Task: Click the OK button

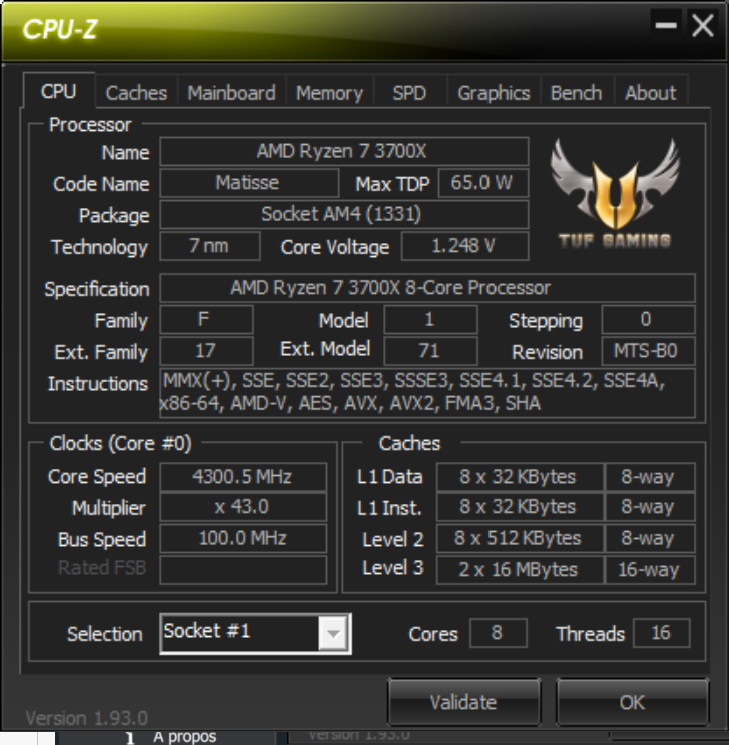Action: point(632,702)
